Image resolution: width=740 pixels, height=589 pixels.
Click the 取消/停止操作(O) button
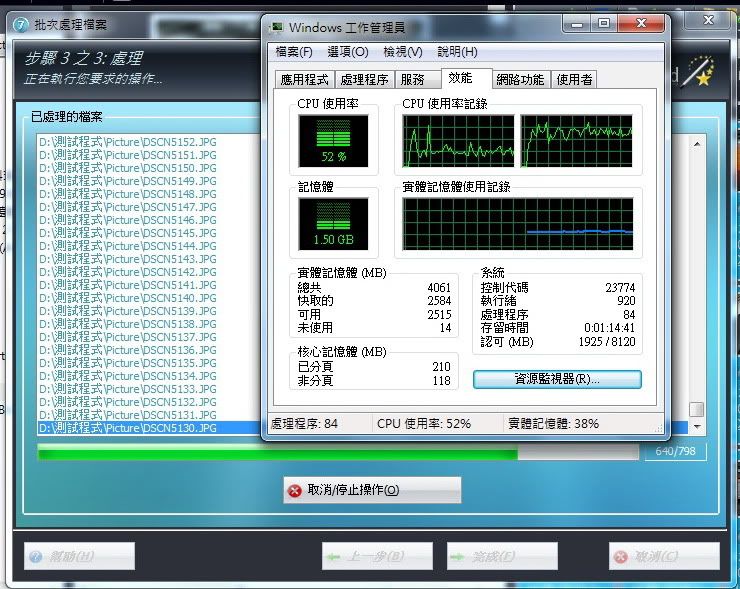click(372, 490)
